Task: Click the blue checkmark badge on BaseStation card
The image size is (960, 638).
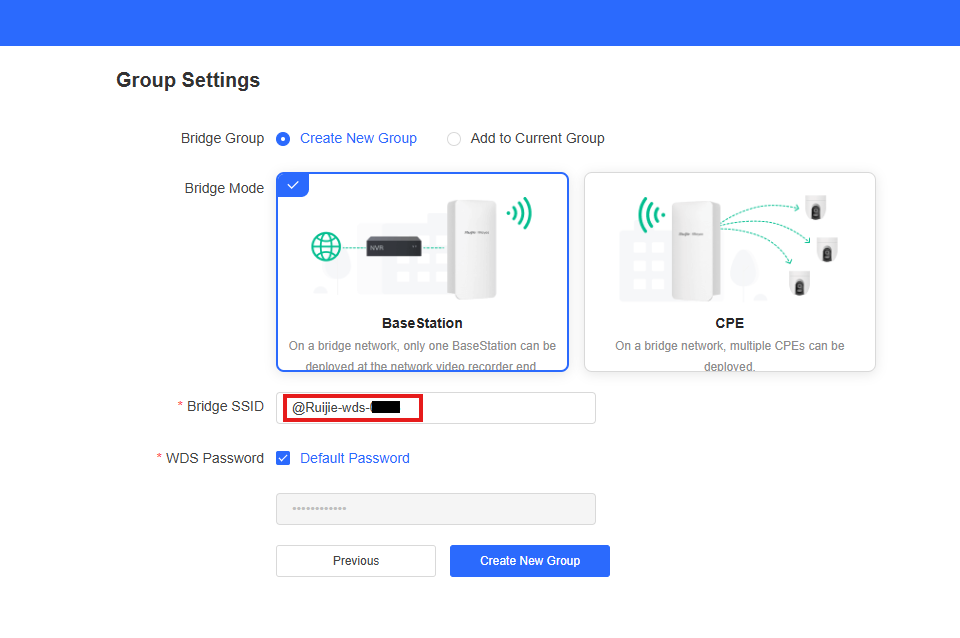Action: 293,185
